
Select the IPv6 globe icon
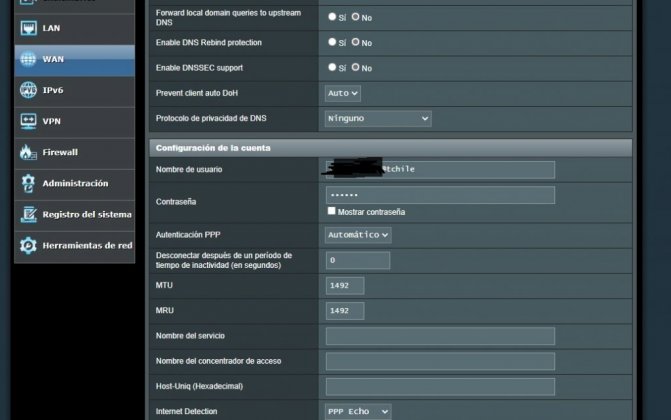[27, 90]
